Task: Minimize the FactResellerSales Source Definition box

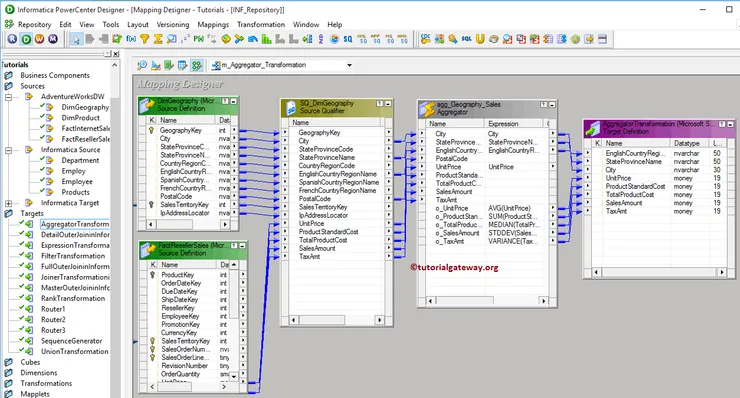Action: pyautogui.click(x=242, y=246)
